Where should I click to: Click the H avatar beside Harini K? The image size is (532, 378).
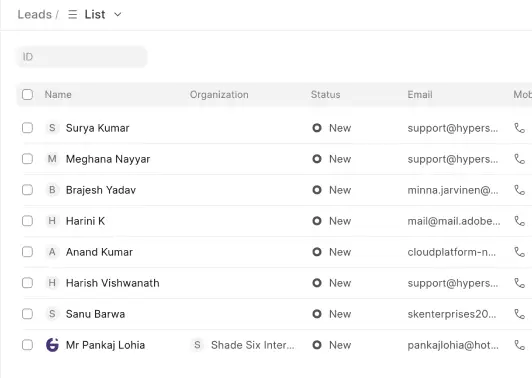point(52,221)
